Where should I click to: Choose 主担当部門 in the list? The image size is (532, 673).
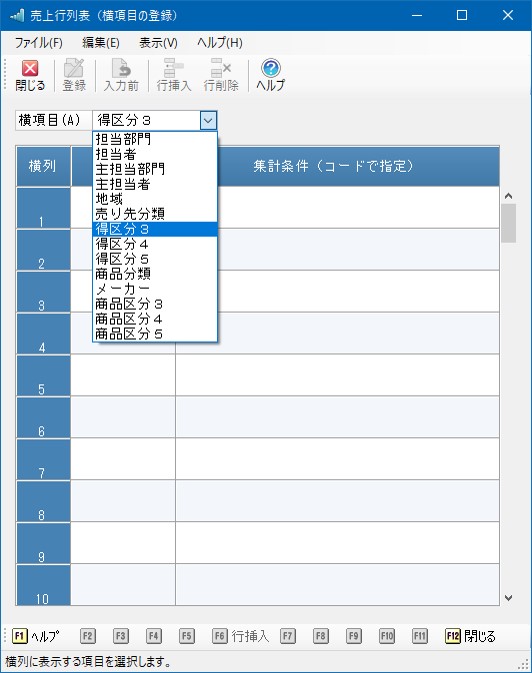pyautogui.click(x=155, y=169)
